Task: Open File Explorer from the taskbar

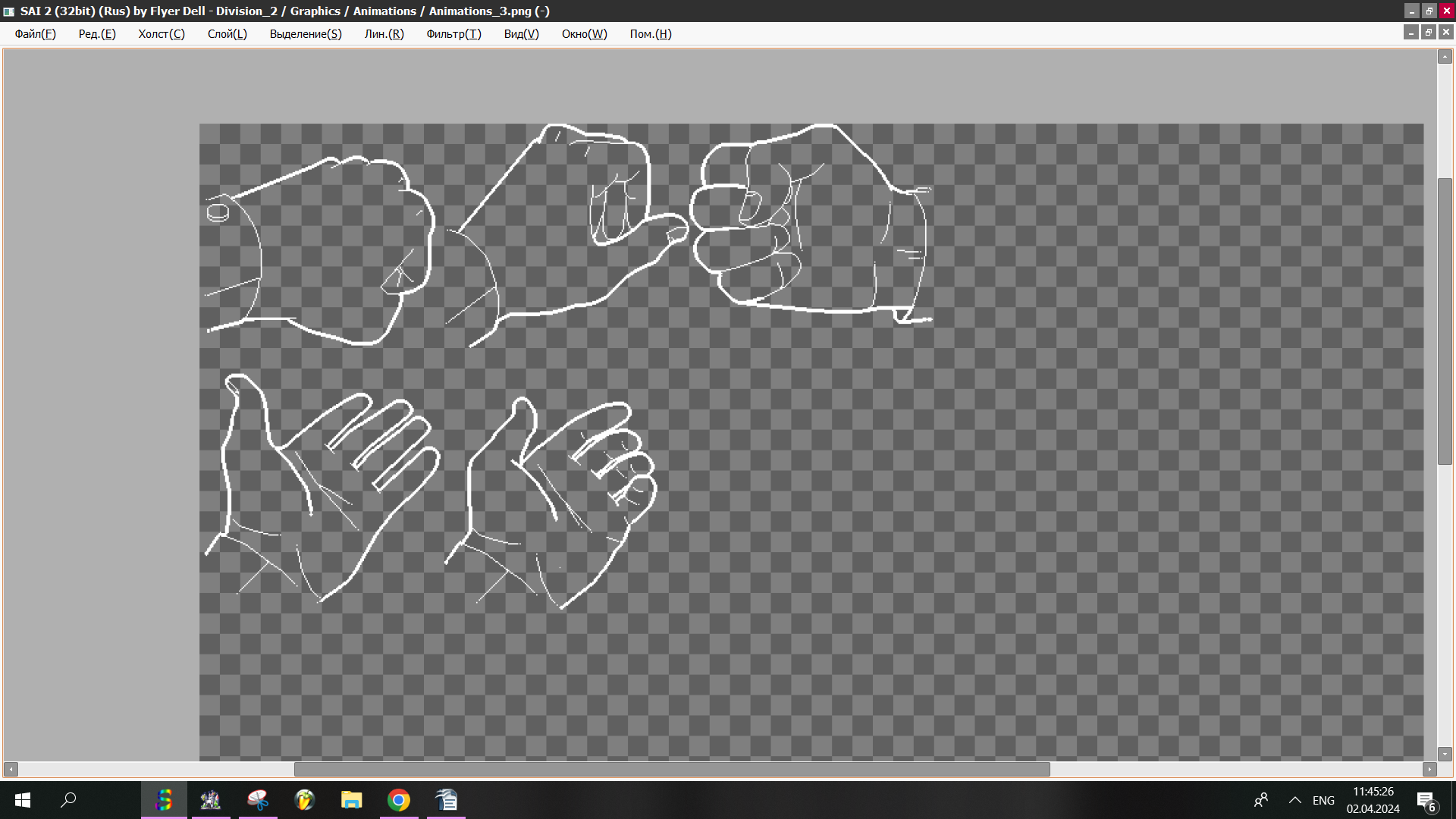Action: click(351, 800)
